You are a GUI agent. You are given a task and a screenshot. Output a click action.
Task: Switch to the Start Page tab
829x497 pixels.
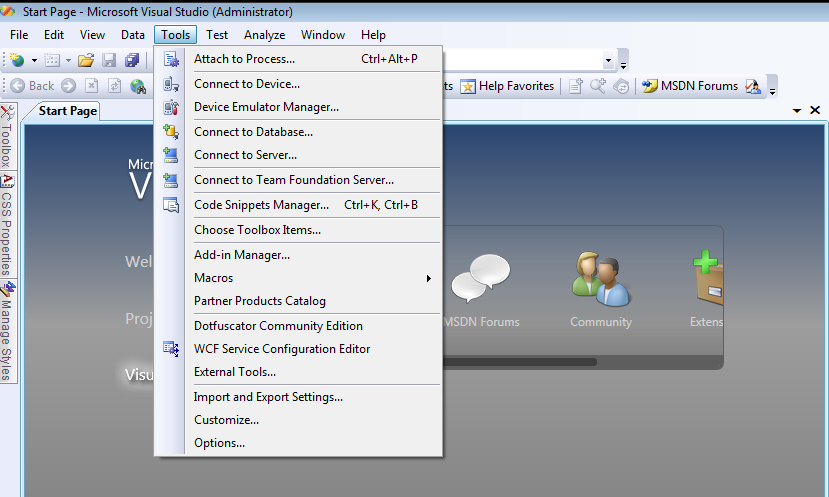(67, 111)
